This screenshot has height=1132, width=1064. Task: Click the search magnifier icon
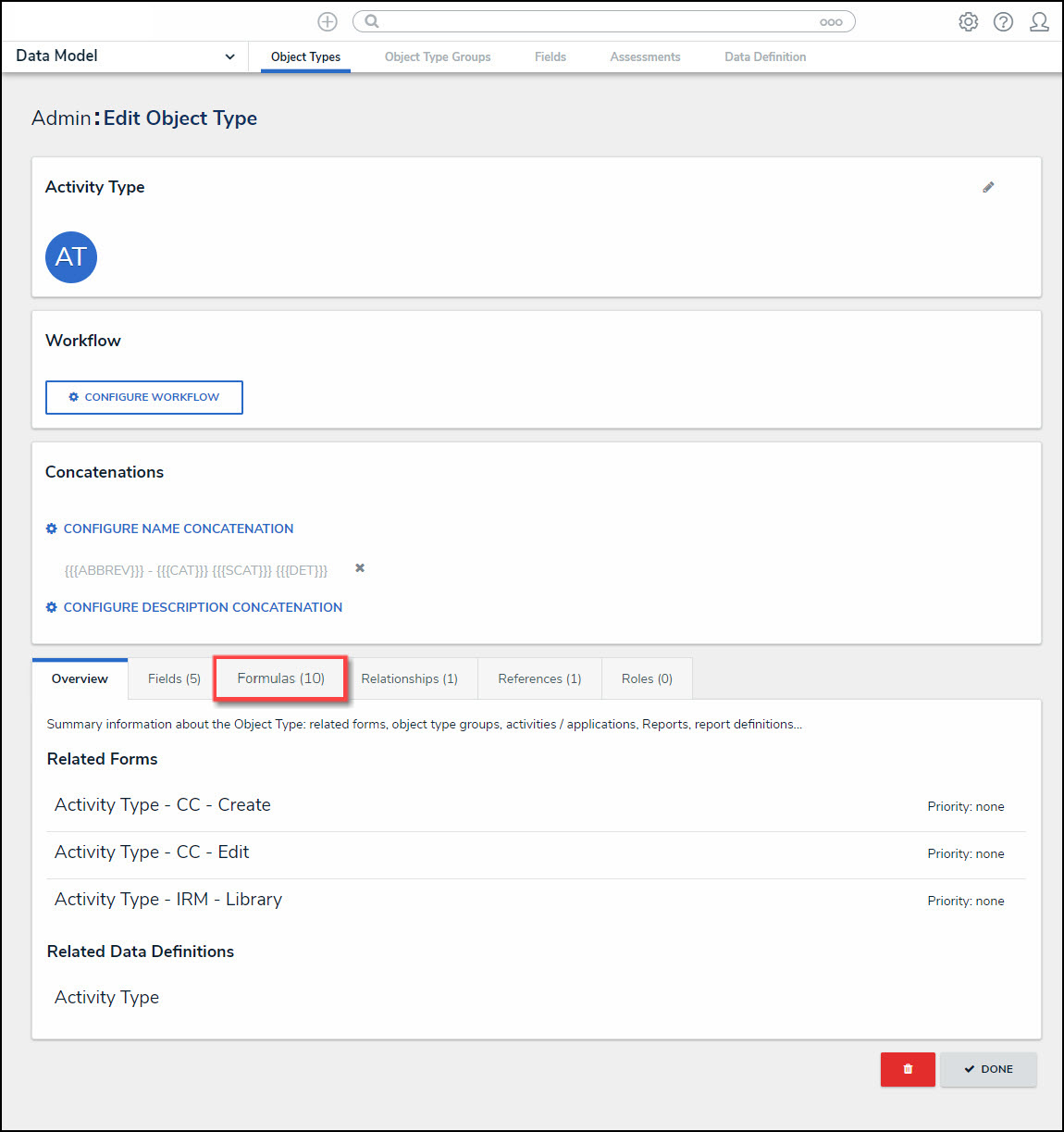coord(372,21)
